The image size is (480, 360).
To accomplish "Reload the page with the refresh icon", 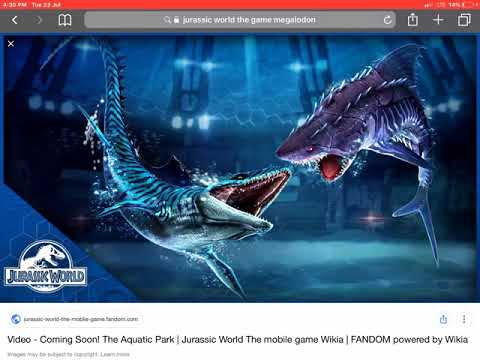I will tap(387, 20).
